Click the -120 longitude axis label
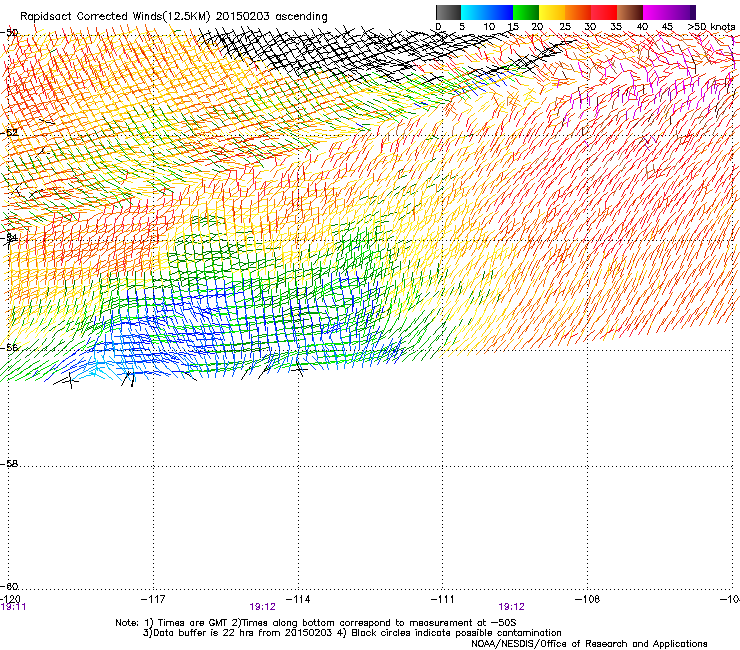 click(x=10, y=599)
